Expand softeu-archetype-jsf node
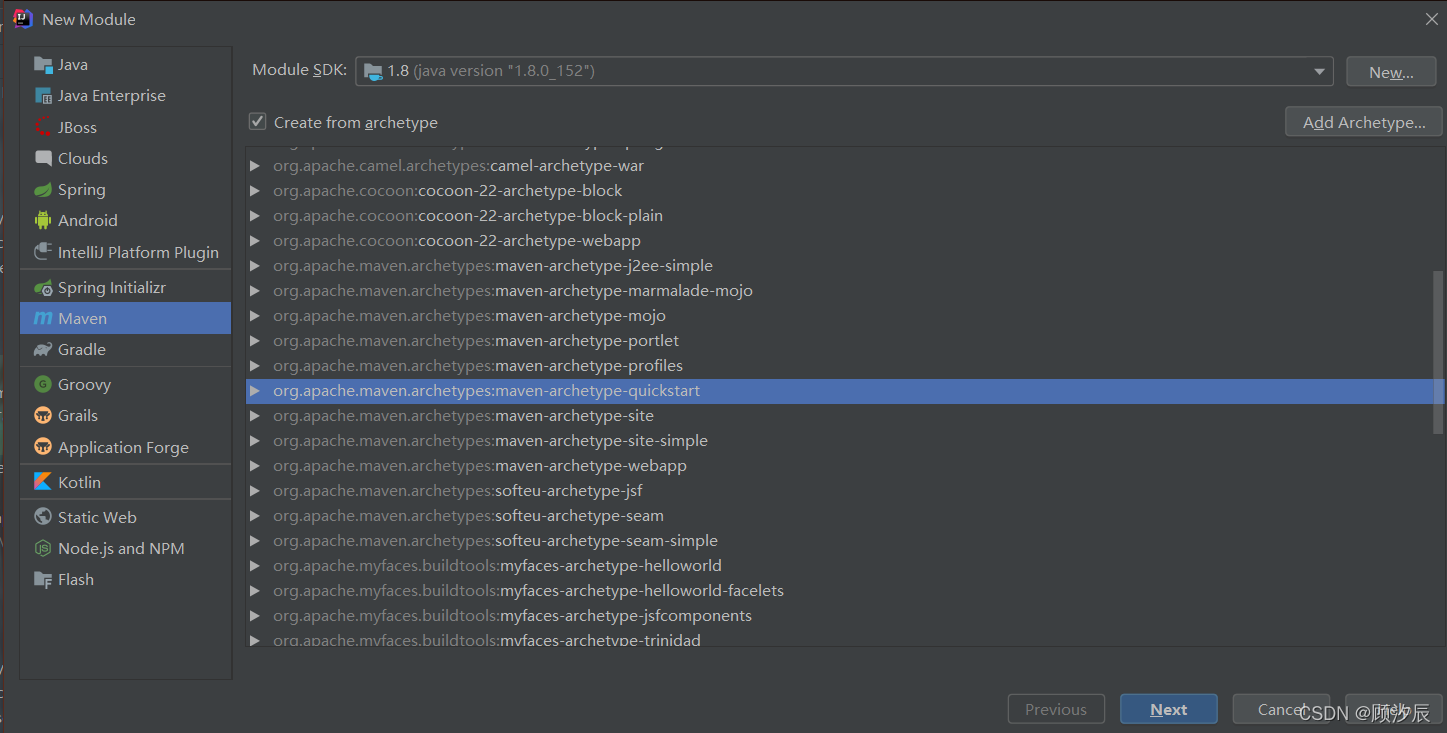1447x733 pixels. 255,491
